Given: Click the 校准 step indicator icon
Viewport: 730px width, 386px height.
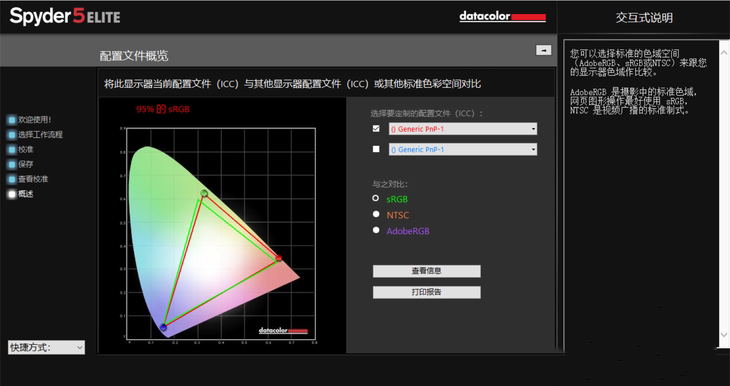Looking at the screenshot, I should [x=12, y=150].
